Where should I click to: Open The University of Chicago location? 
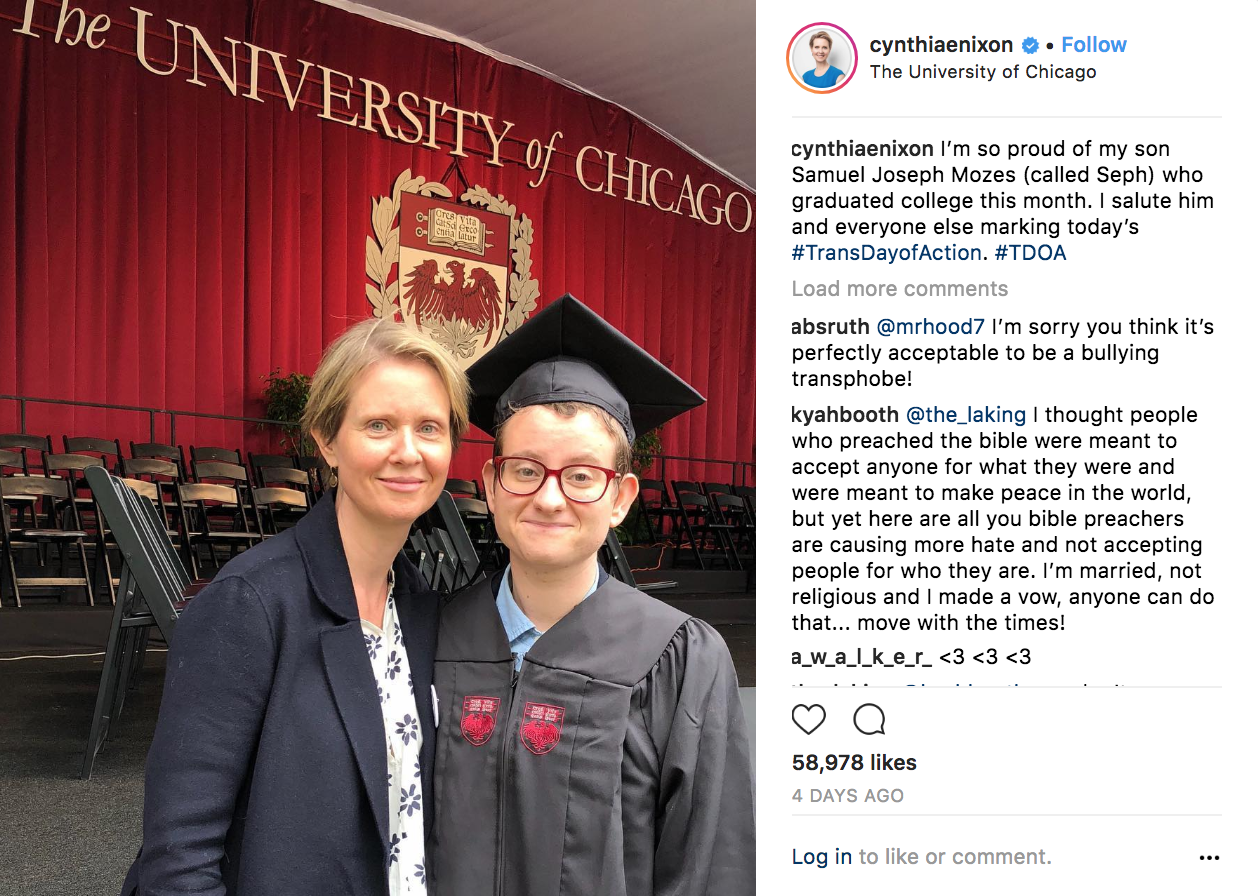(983, 72)
